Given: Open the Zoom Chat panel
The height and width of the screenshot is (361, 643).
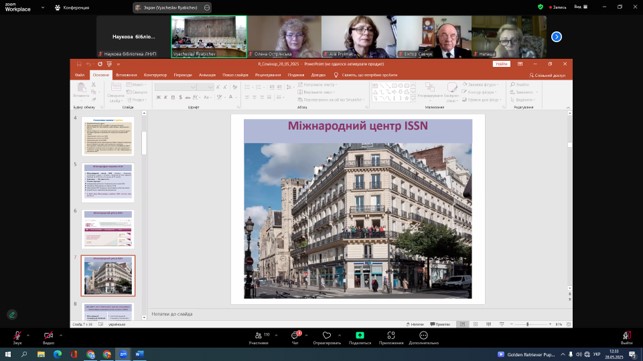Looking at the screenshot, I should [x=295, y=337].
